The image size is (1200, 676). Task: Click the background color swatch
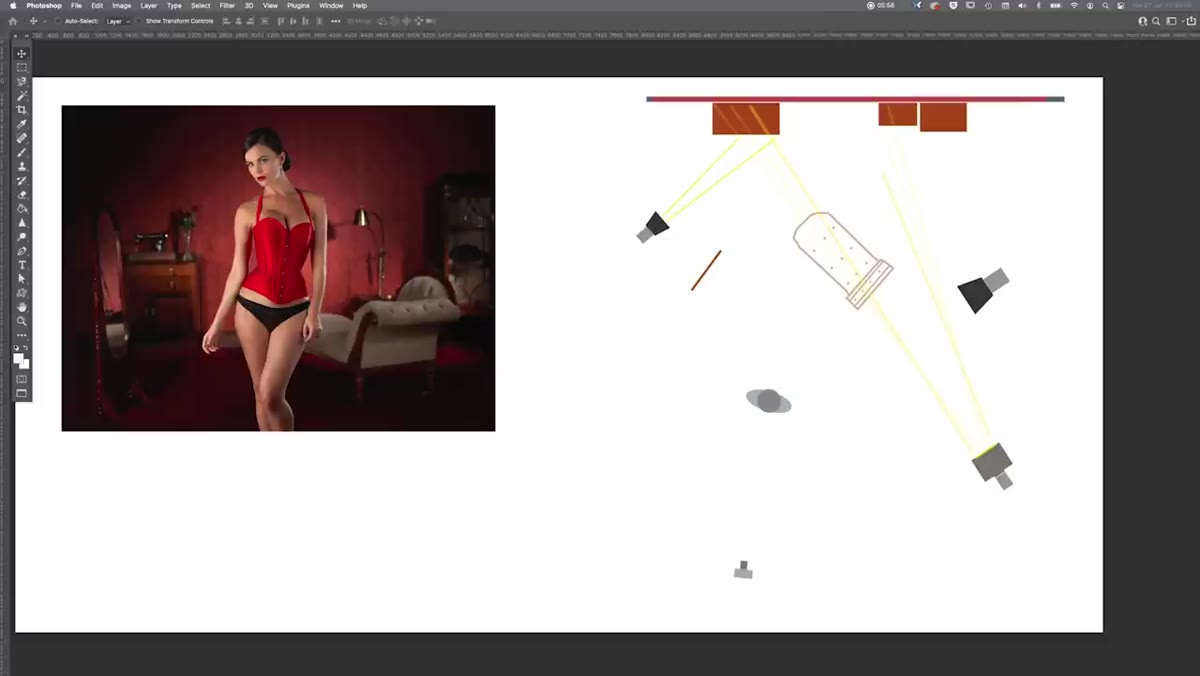pyautogui.click(x=25, y=363)
